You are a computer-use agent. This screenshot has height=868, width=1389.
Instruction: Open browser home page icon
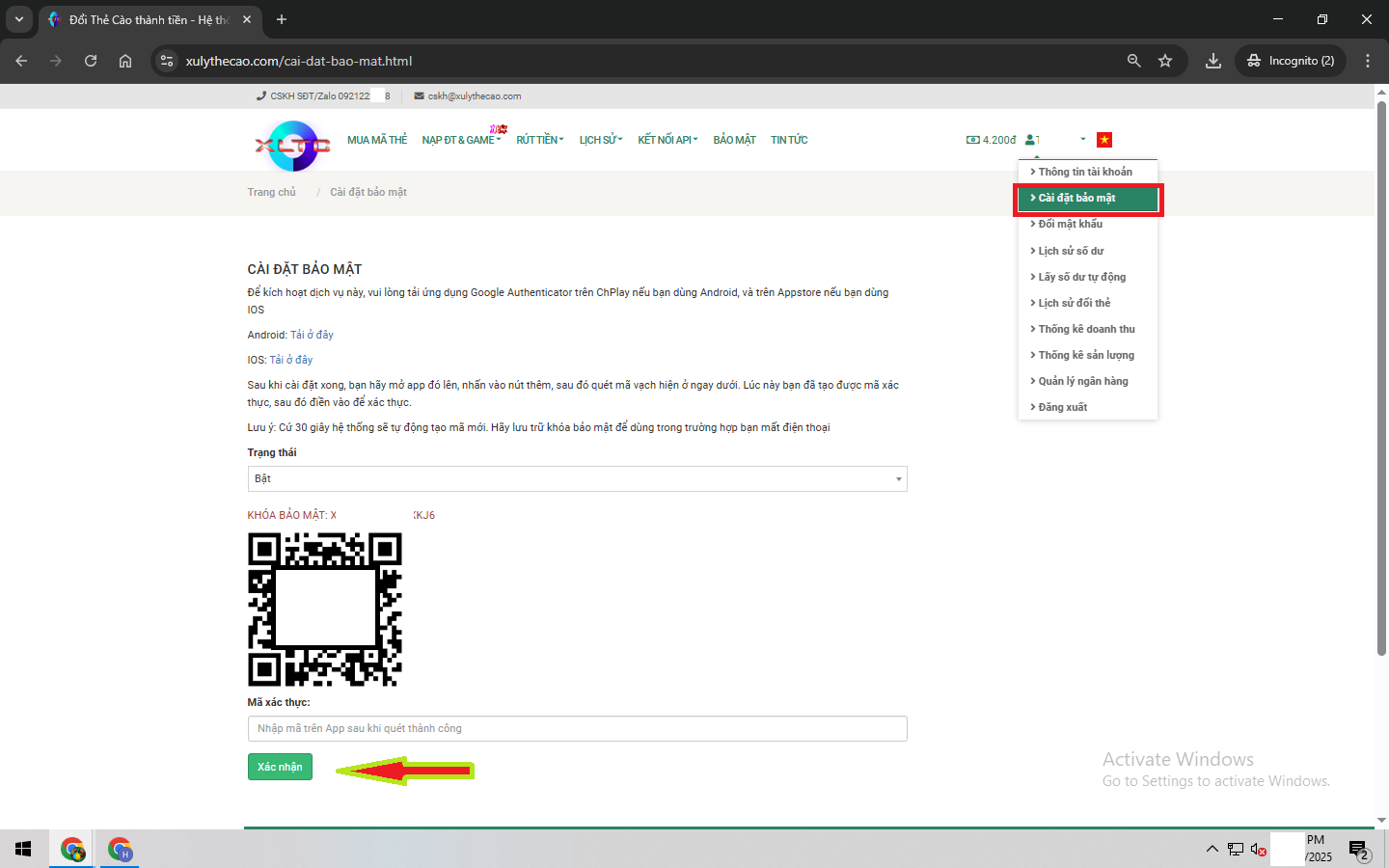click(125, 61)
